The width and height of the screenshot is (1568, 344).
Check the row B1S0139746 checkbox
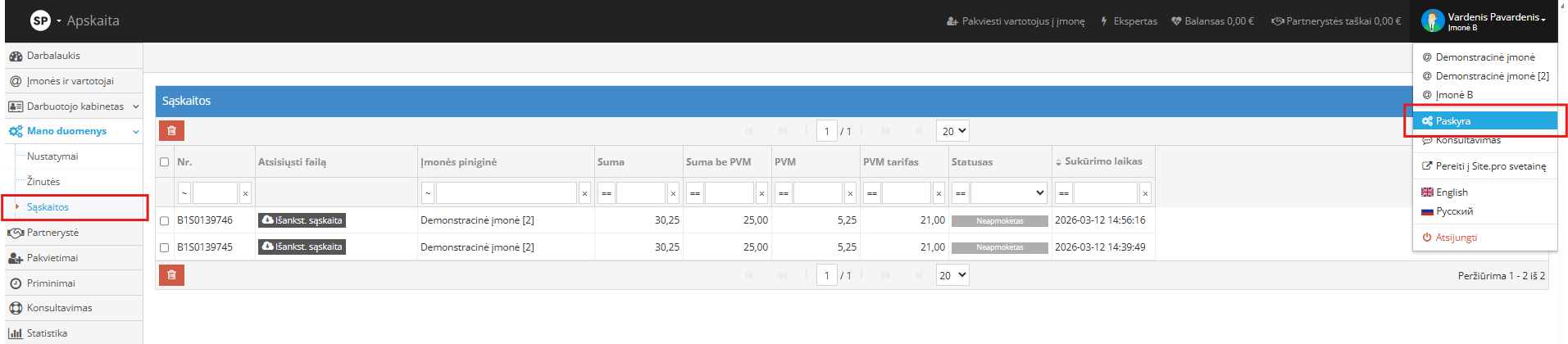(x=164, y=220)
